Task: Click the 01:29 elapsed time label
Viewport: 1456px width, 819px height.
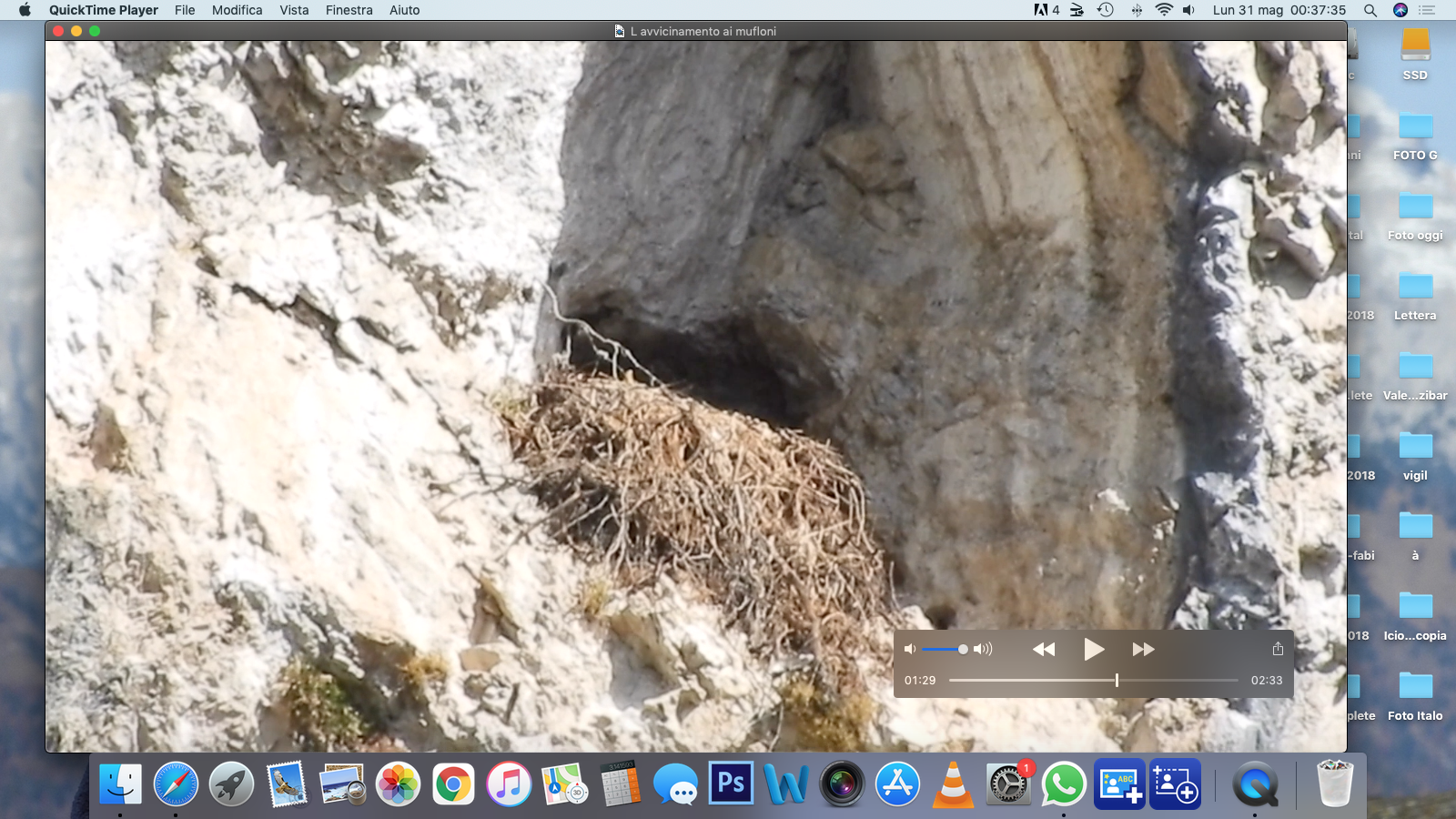Action: (x=920, y=680)
